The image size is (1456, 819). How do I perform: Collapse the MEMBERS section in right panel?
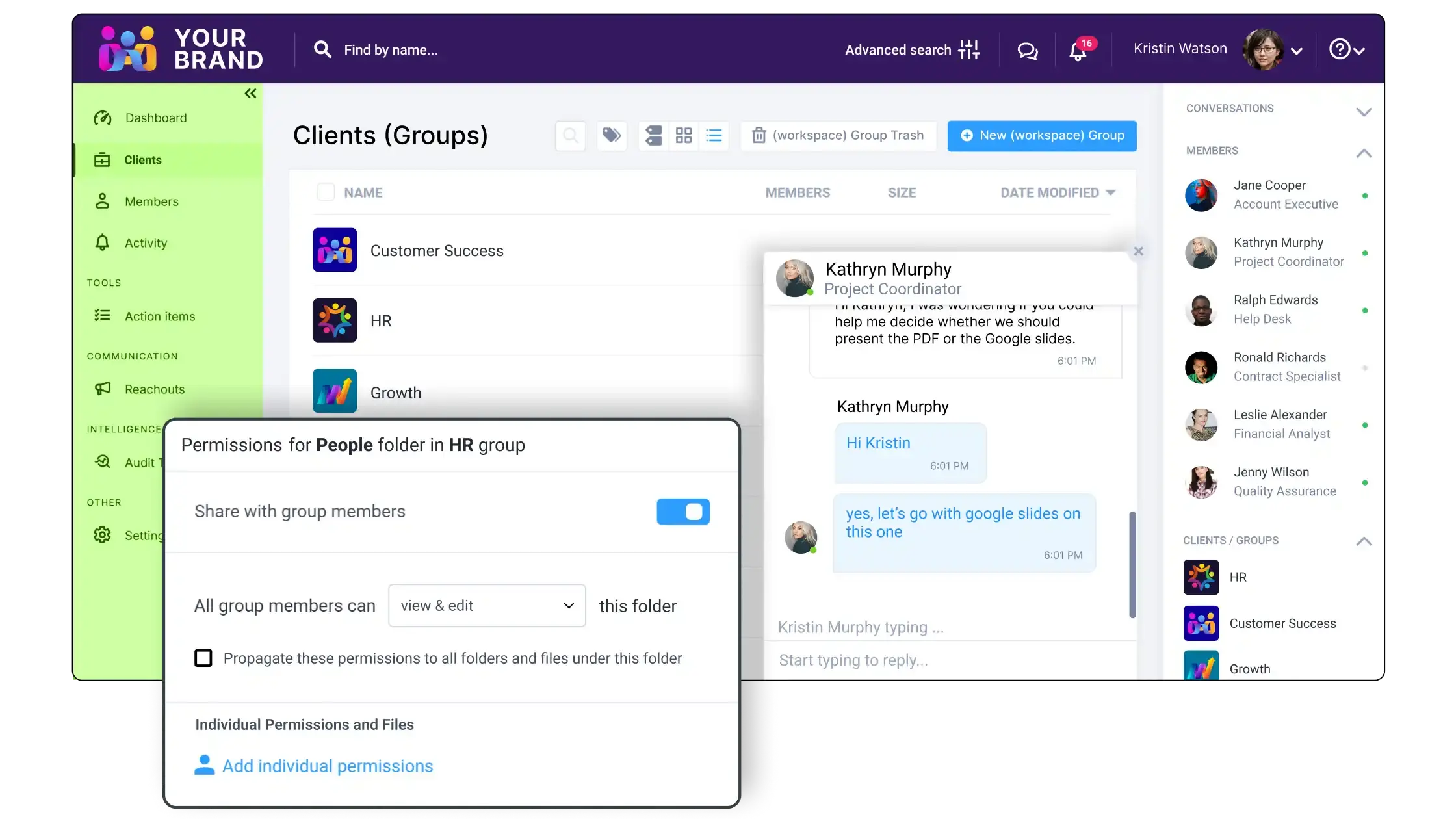(1364, 153)
